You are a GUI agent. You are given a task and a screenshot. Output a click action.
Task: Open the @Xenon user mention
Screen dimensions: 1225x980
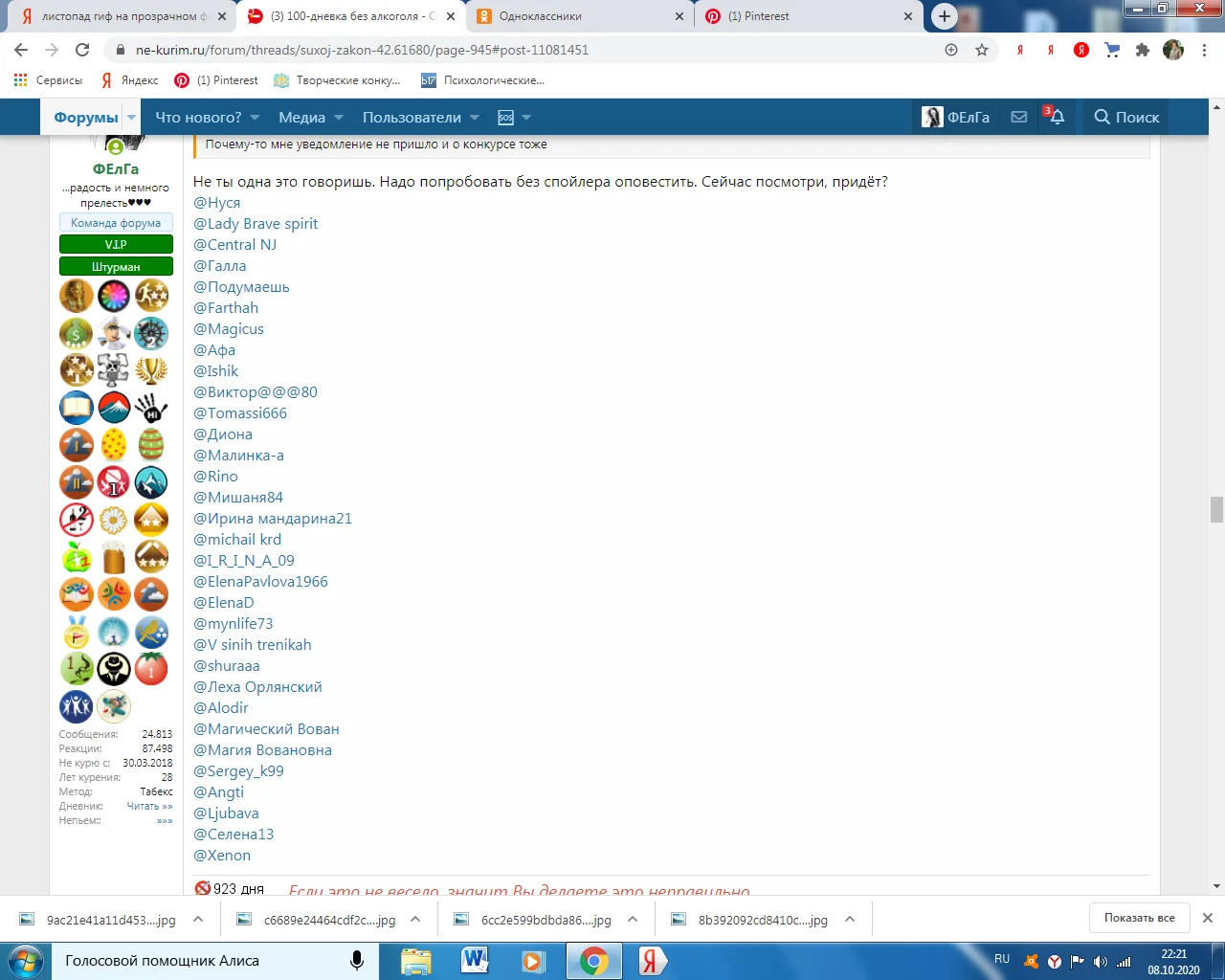click(222, 856)
